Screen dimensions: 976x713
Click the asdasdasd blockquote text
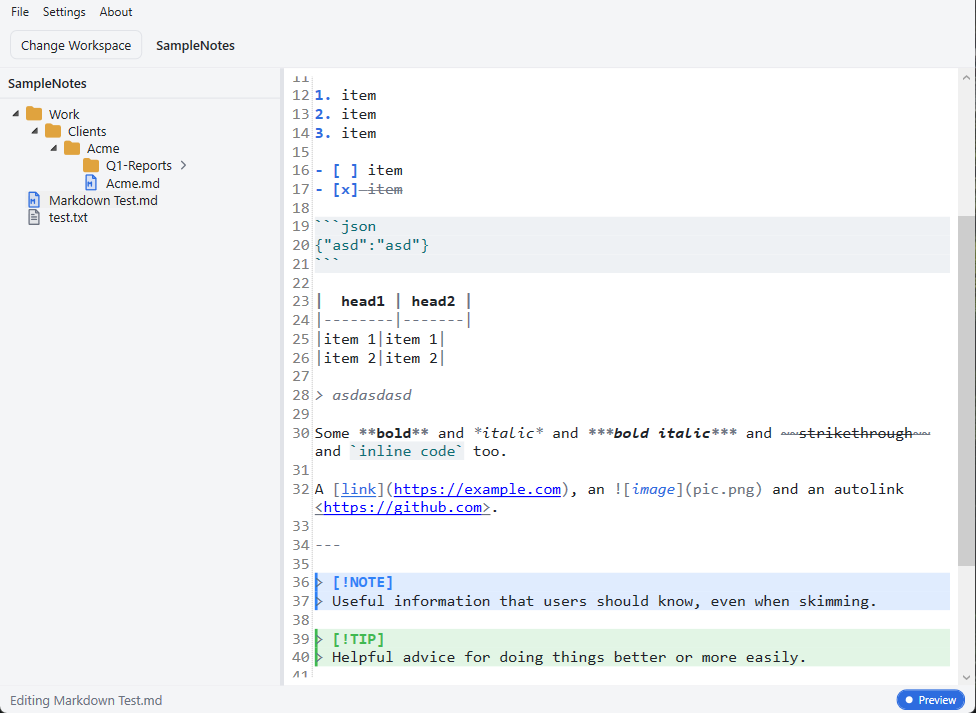tap(372, 395)
